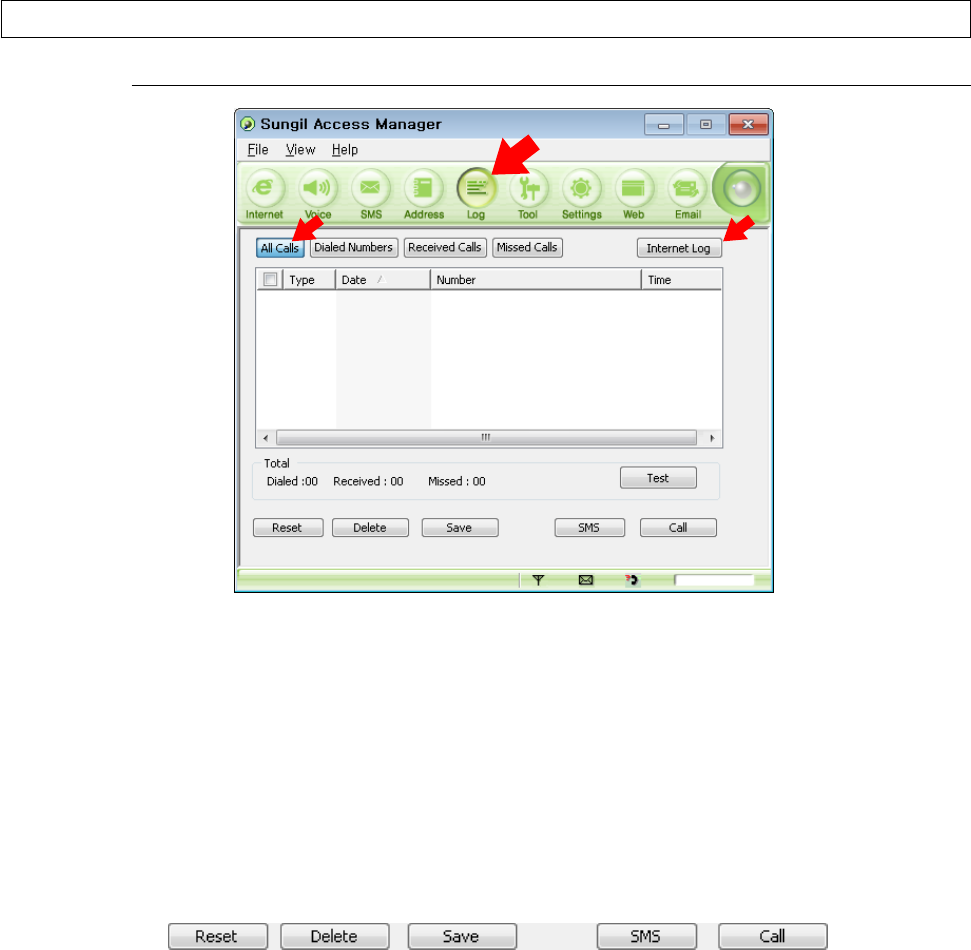
Task: Click Reset button in the window
Action: point(288,528)
